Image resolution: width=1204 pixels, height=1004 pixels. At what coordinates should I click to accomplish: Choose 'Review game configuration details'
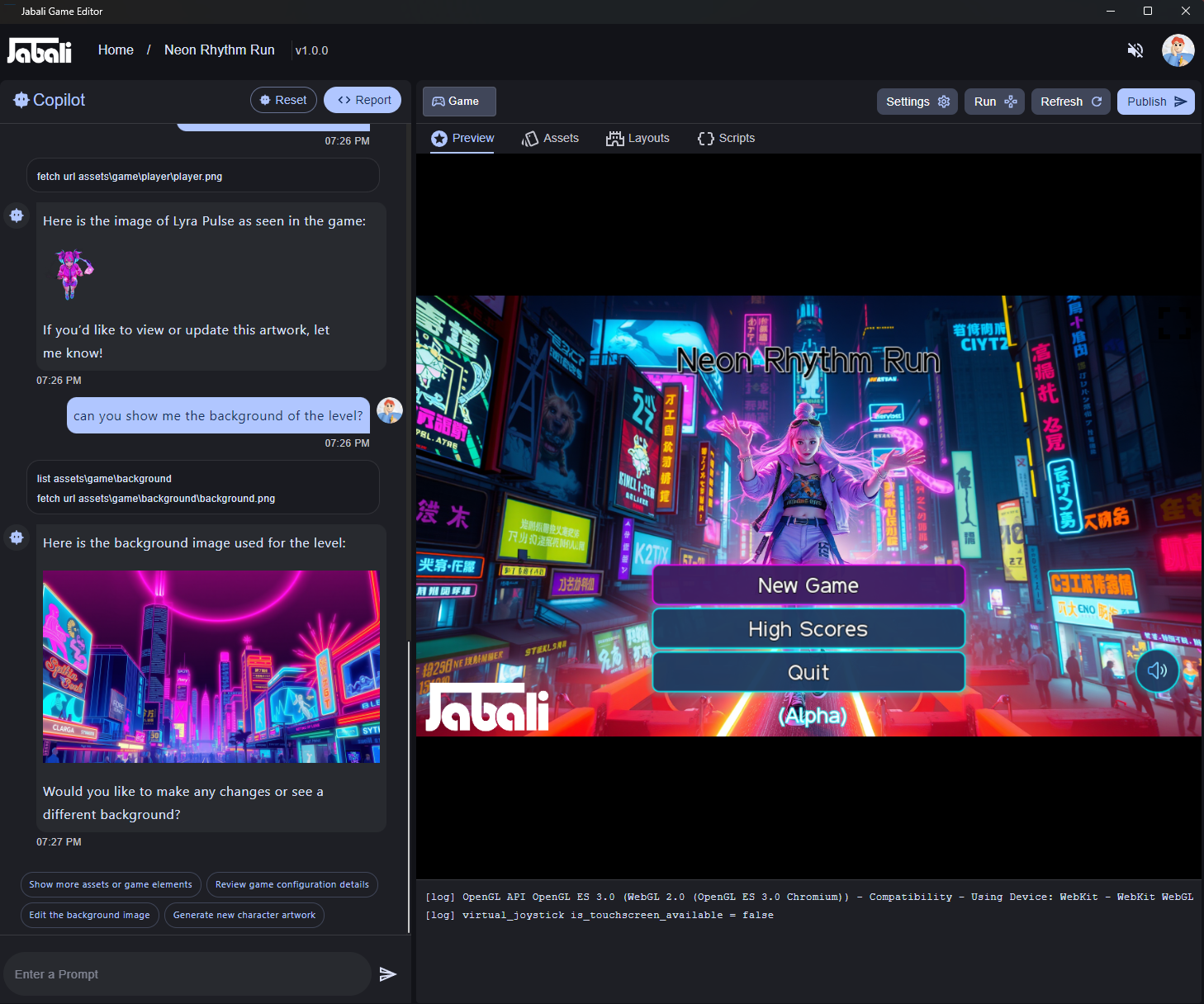click(292, 884)
